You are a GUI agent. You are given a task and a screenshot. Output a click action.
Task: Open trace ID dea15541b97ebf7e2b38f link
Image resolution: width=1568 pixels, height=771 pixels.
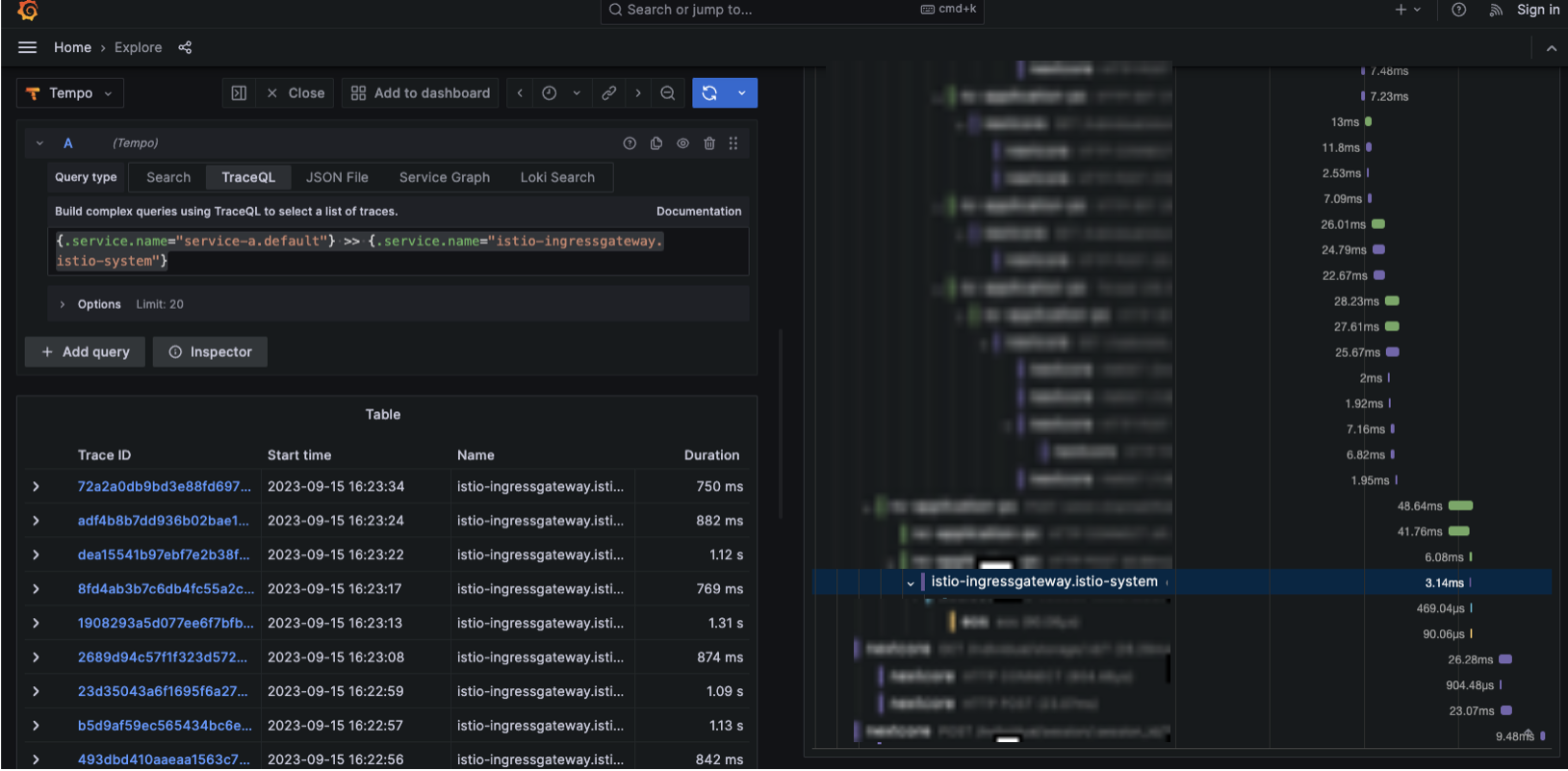(x=163, y=555)
